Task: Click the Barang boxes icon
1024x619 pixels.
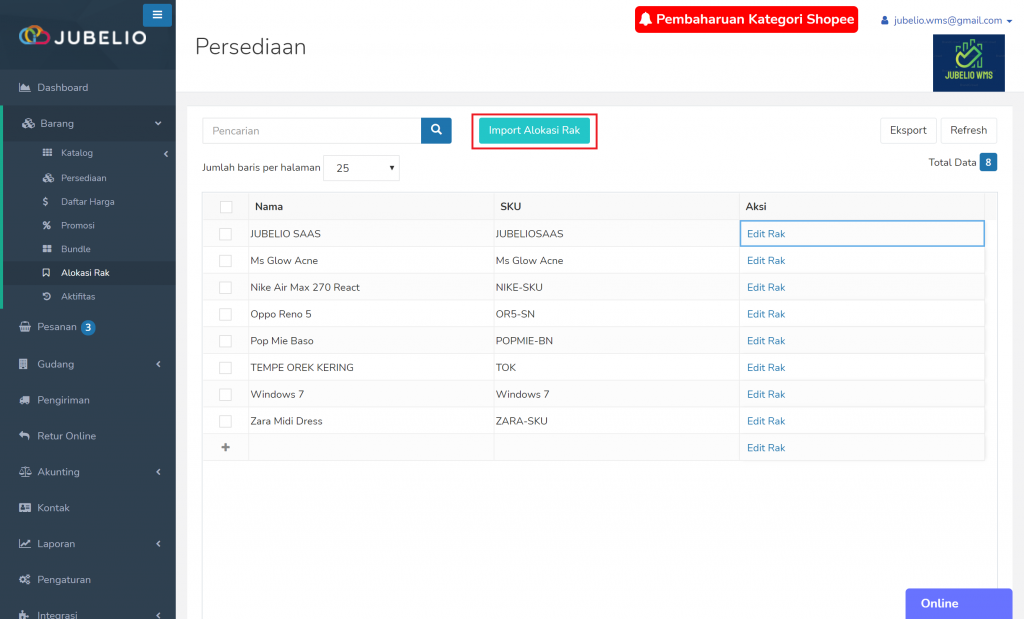Action: (x=28, y=123)
